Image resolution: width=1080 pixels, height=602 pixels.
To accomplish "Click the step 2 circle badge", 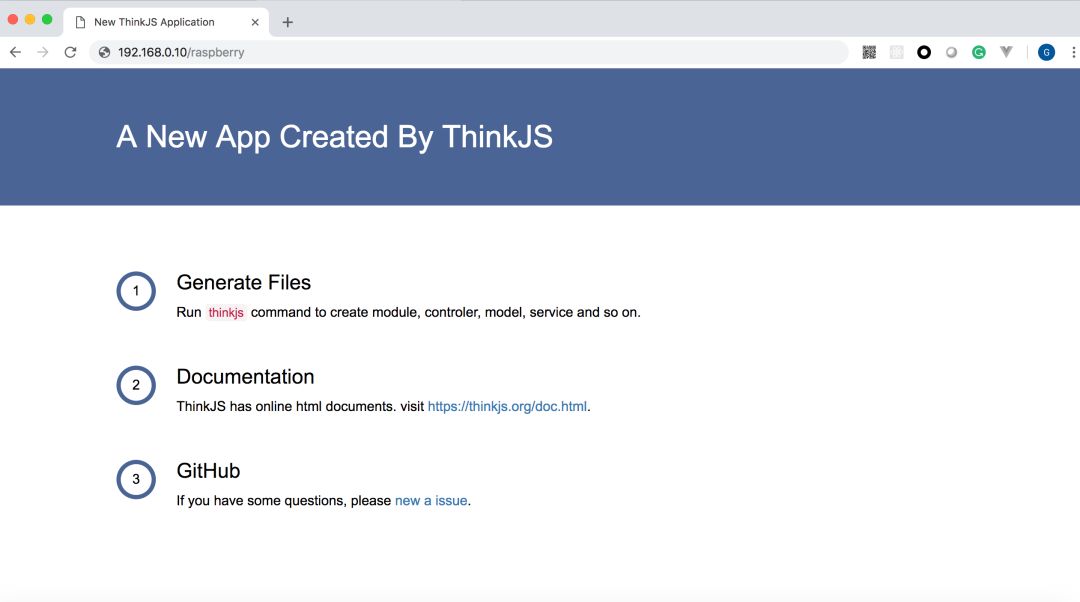I will pos(136,385).
